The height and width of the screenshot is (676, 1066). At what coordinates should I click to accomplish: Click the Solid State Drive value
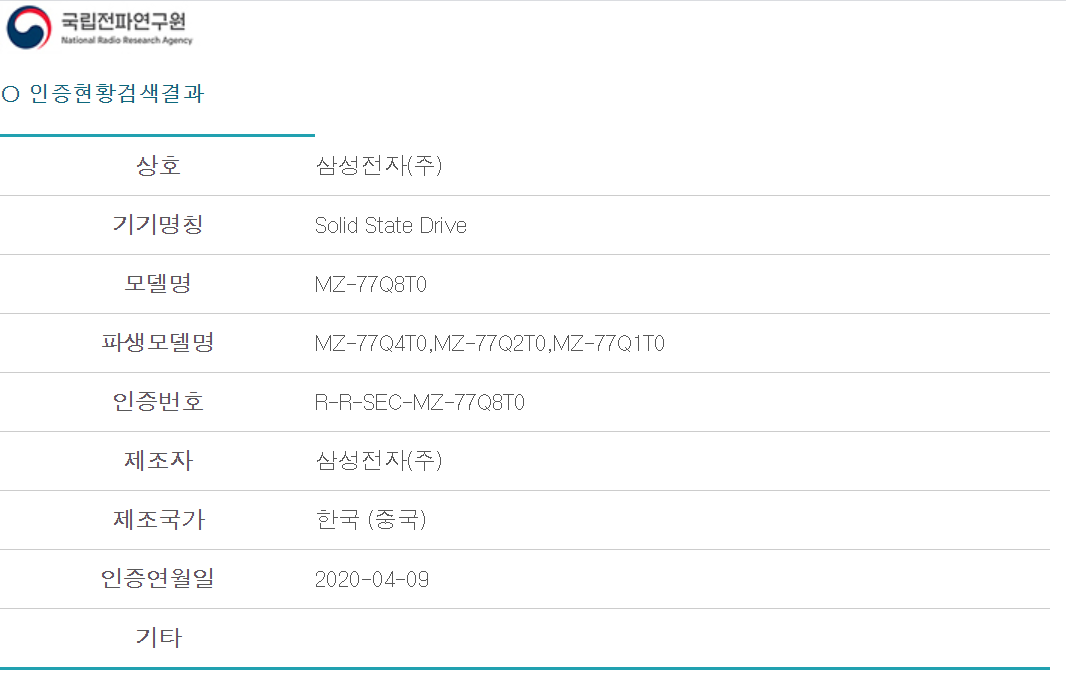pos(390,226)
